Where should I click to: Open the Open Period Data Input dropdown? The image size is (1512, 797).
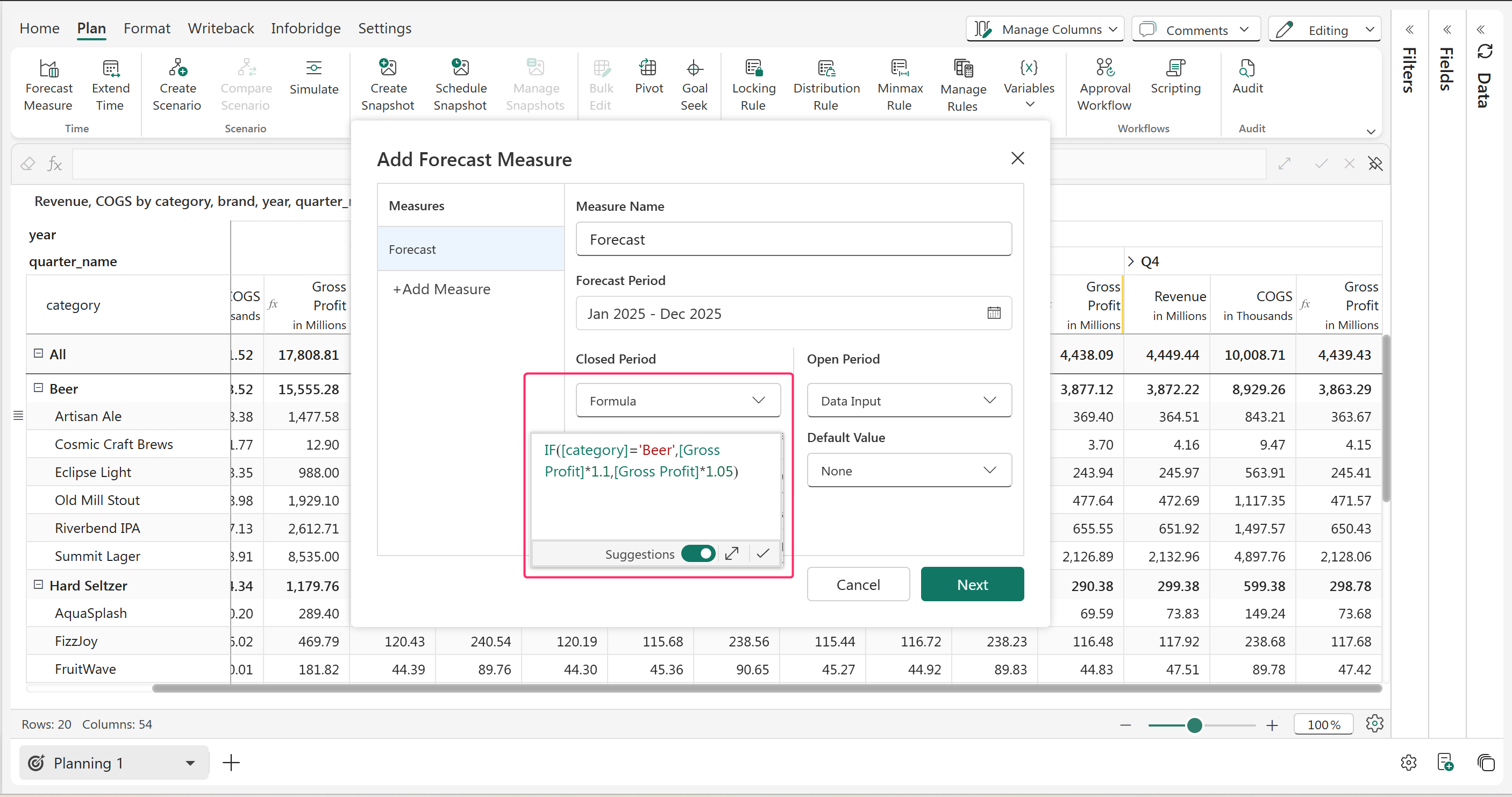pyautogui.click(x=909, y=400)
